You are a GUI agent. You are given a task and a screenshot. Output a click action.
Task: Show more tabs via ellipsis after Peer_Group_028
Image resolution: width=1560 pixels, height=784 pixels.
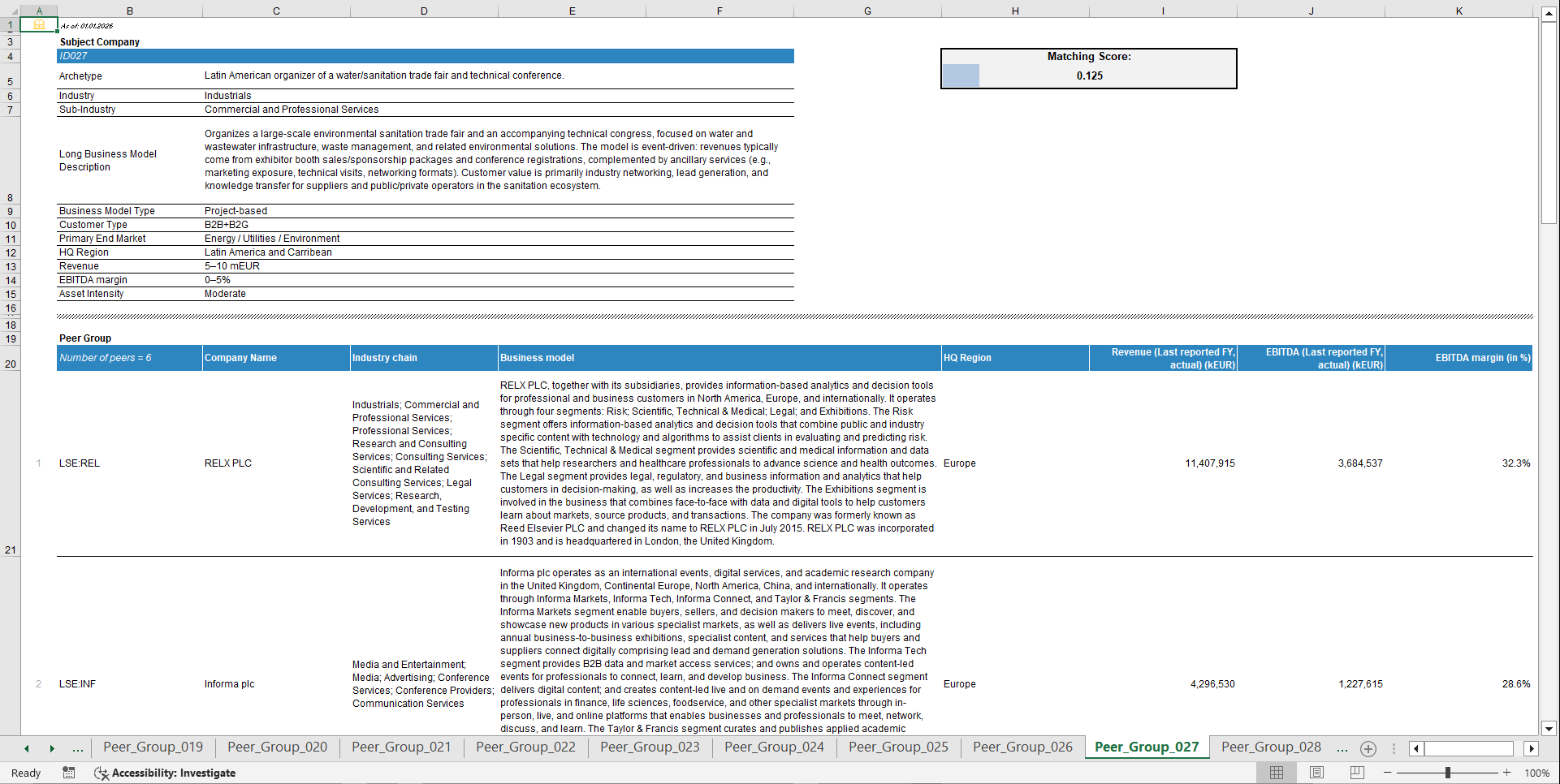point(1342,747)
